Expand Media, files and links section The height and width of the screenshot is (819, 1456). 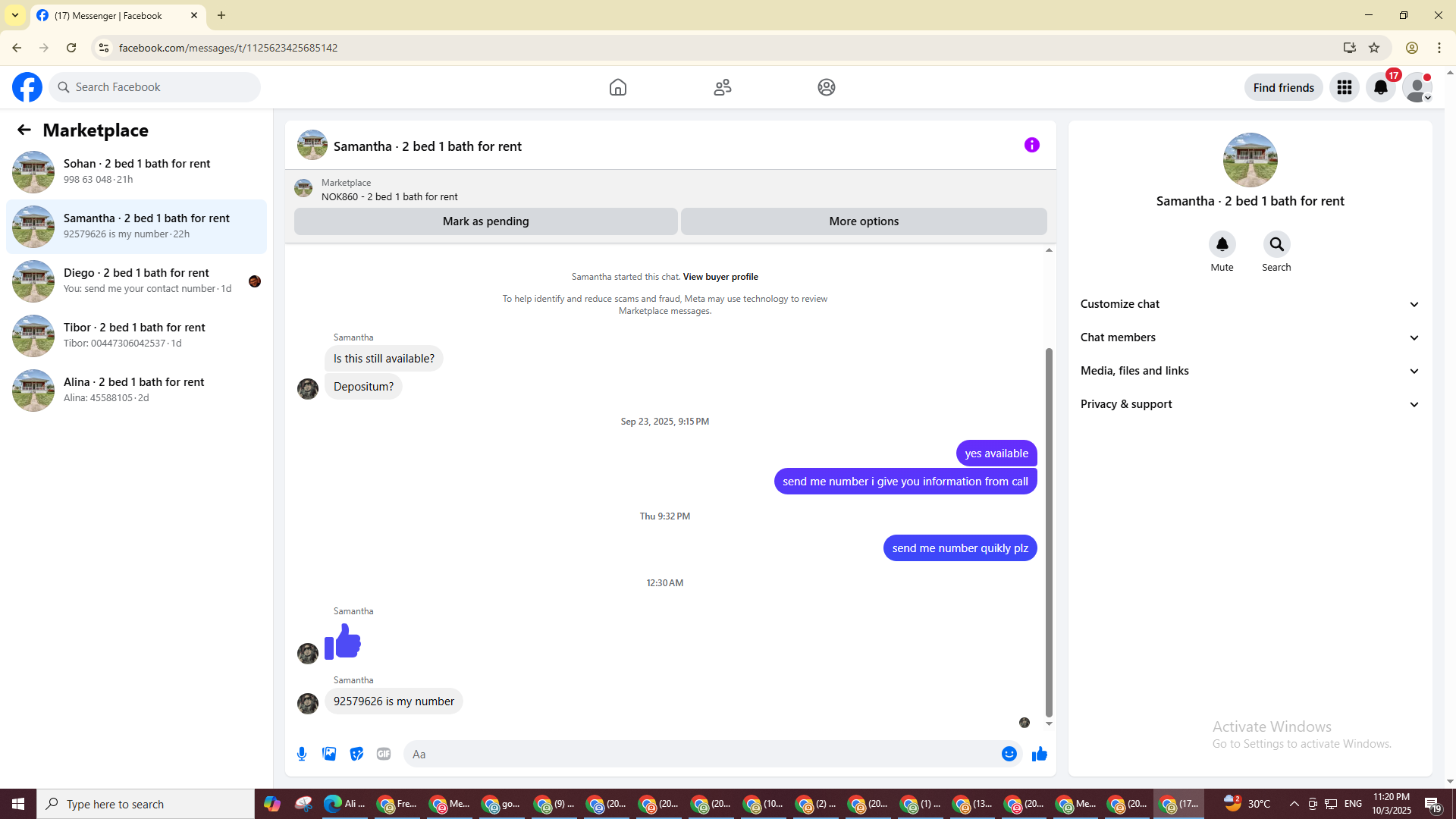pyautogui.click(x=1250, y=371)
